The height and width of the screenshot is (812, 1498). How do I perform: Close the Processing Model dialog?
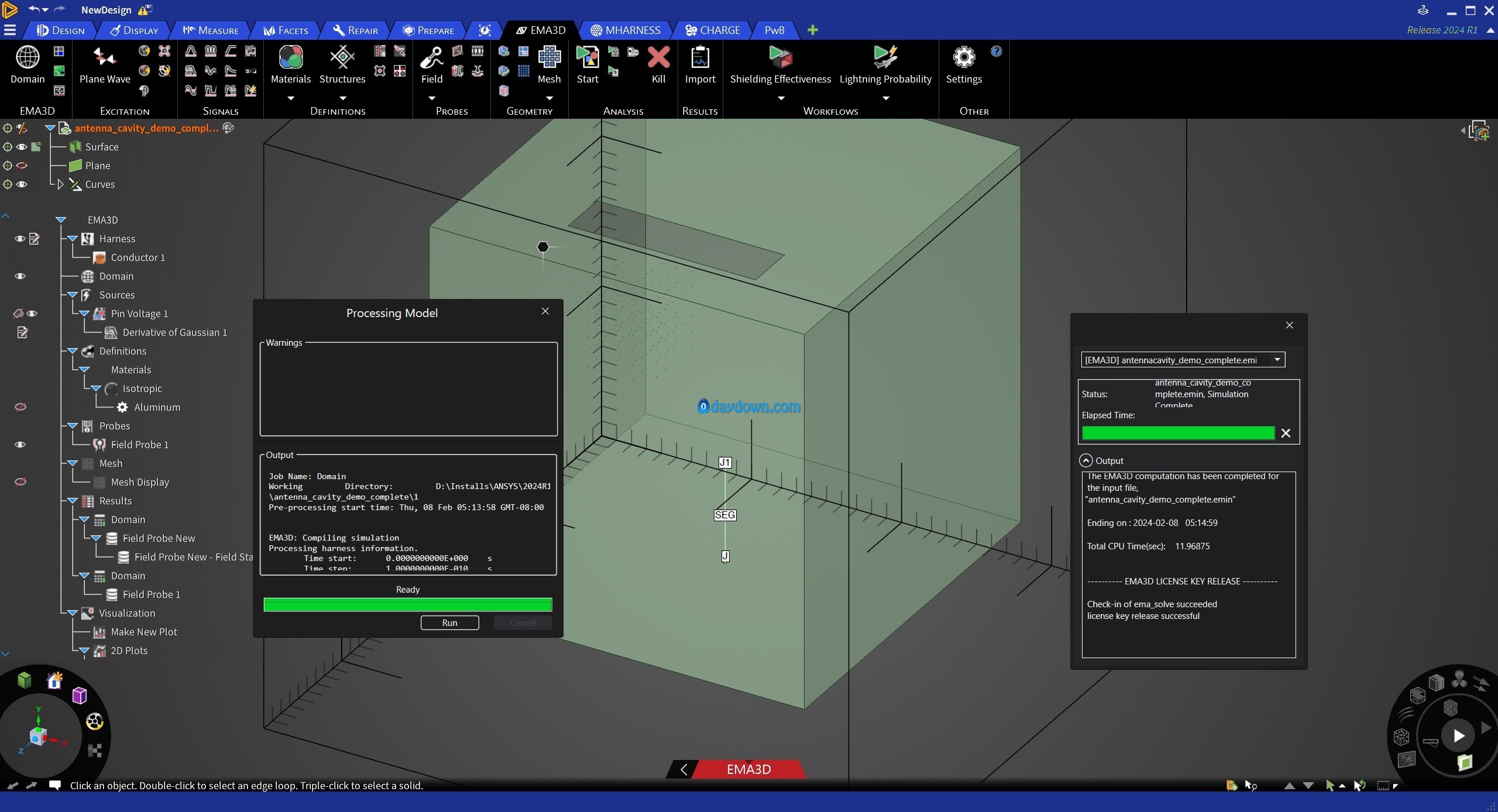tap(545, 311)
